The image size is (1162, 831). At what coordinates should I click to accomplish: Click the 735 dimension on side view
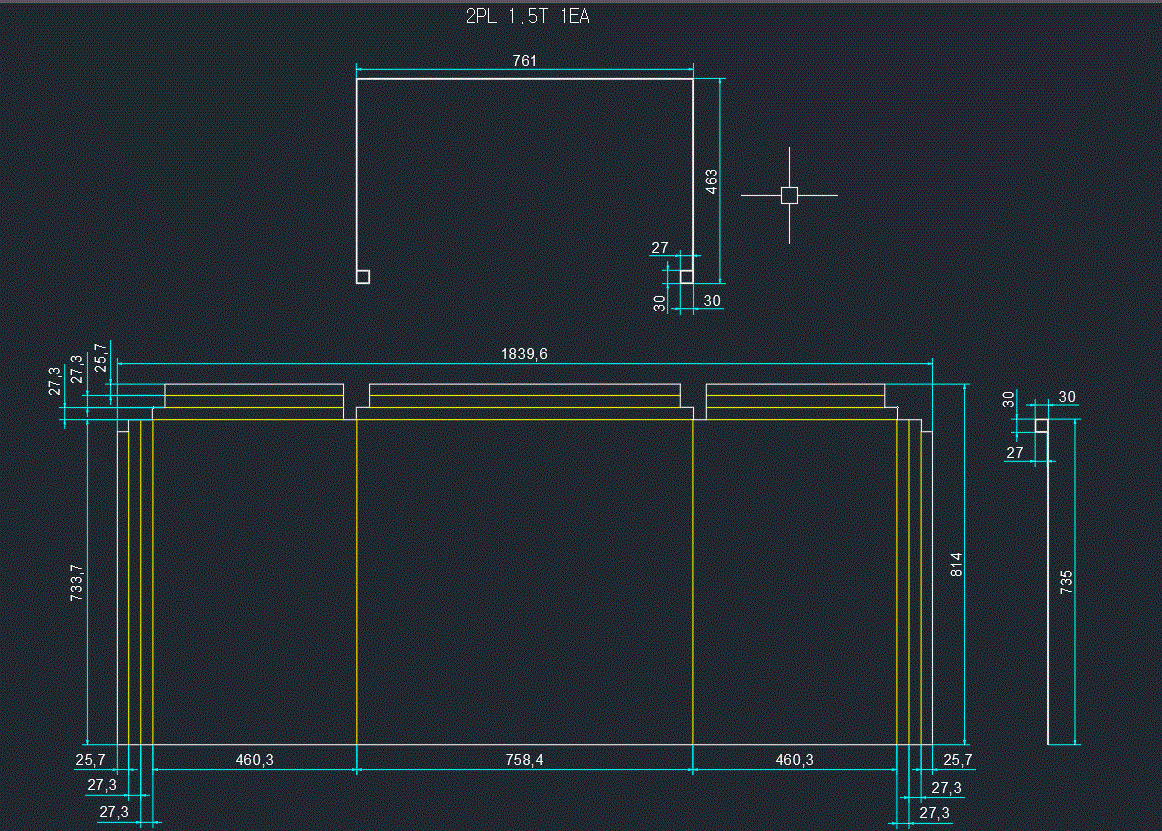1066,582
